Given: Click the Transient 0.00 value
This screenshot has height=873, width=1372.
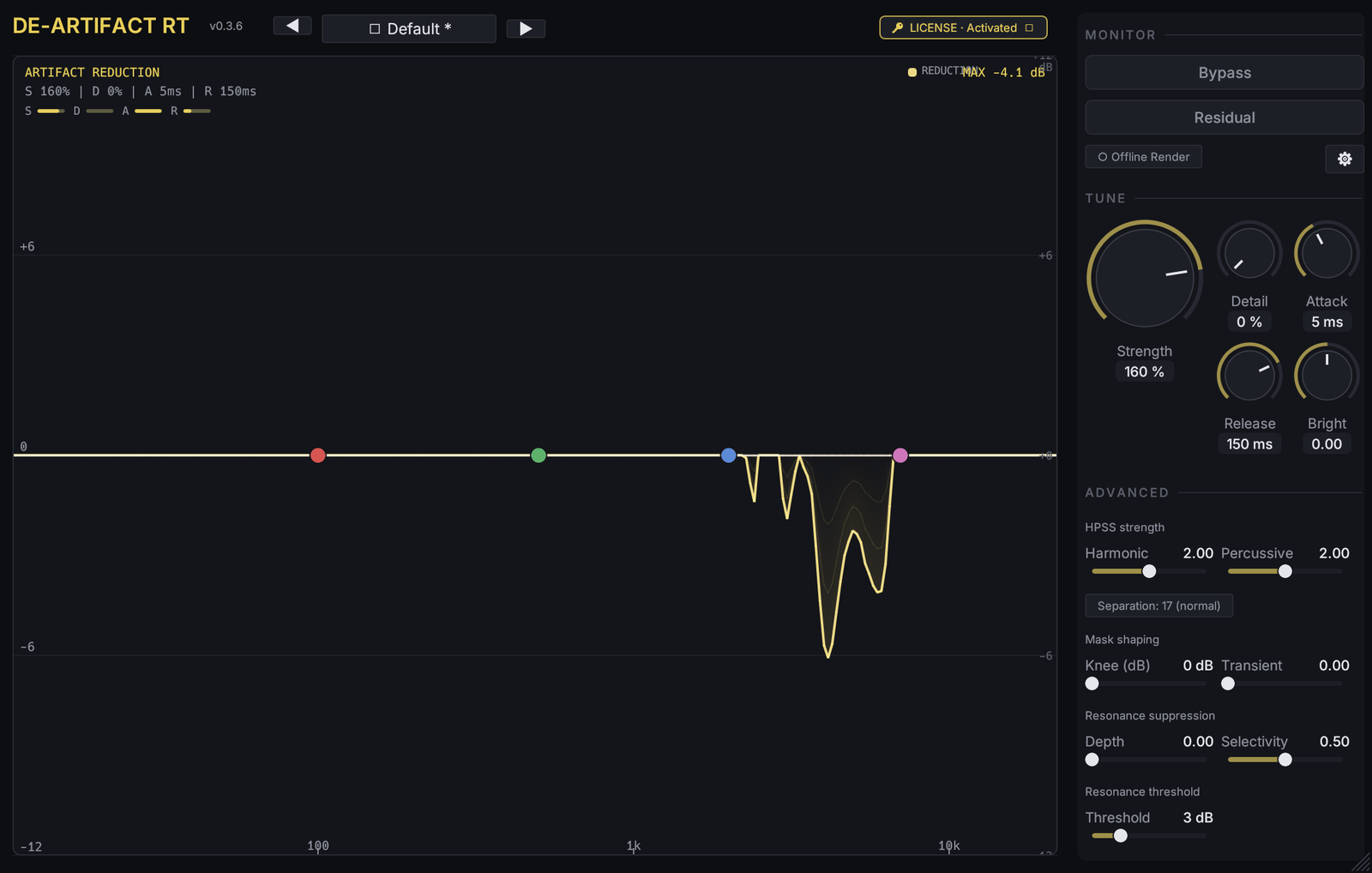Looking at the screenshot, I should 1334,665.
